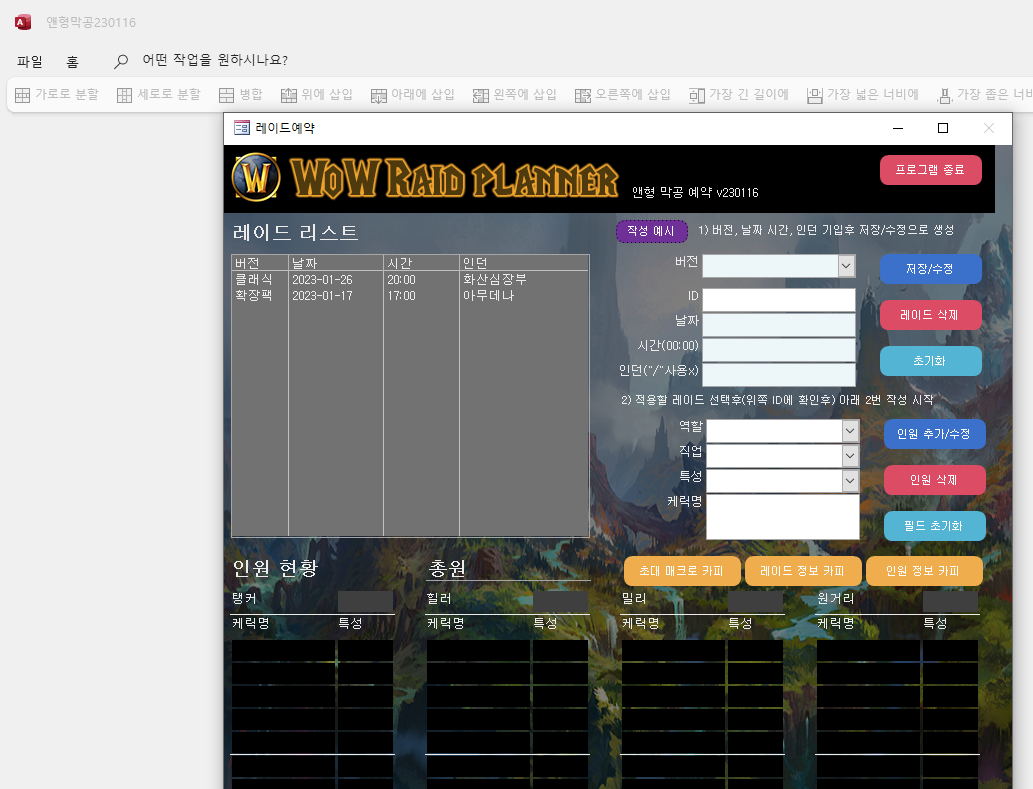
Task: Click 아래에 삽입 toolbar icon
Action: tap(379, 96)
